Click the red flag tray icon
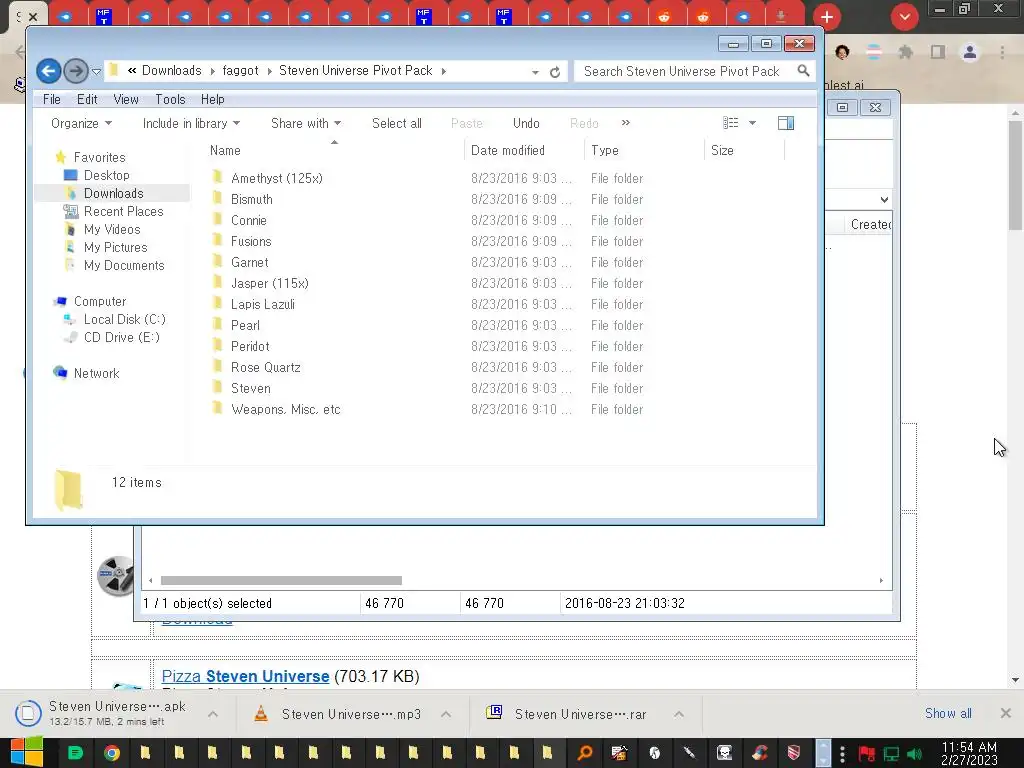Screen dimensions: 1024x768 (x=867, y=754)
